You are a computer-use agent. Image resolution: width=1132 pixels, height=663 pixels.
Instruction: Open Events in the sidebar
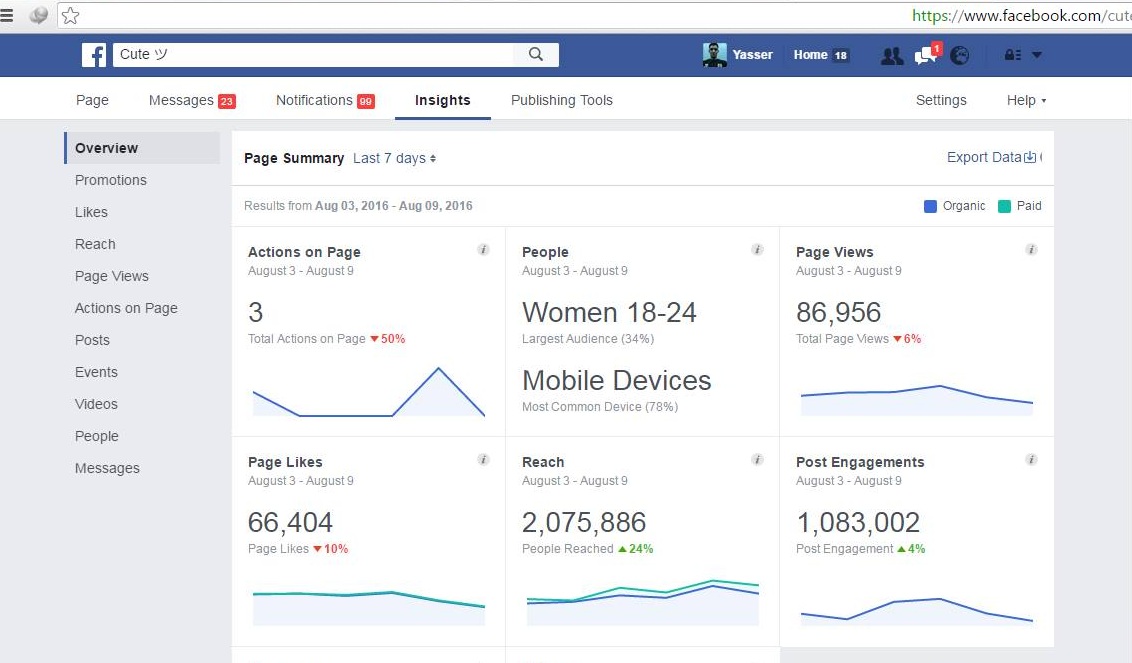[96, 372]
